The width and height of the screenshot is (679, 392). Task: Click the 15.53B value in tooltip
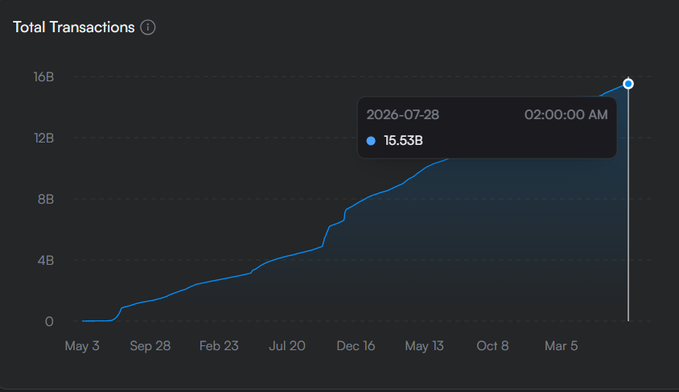(403, 141)
